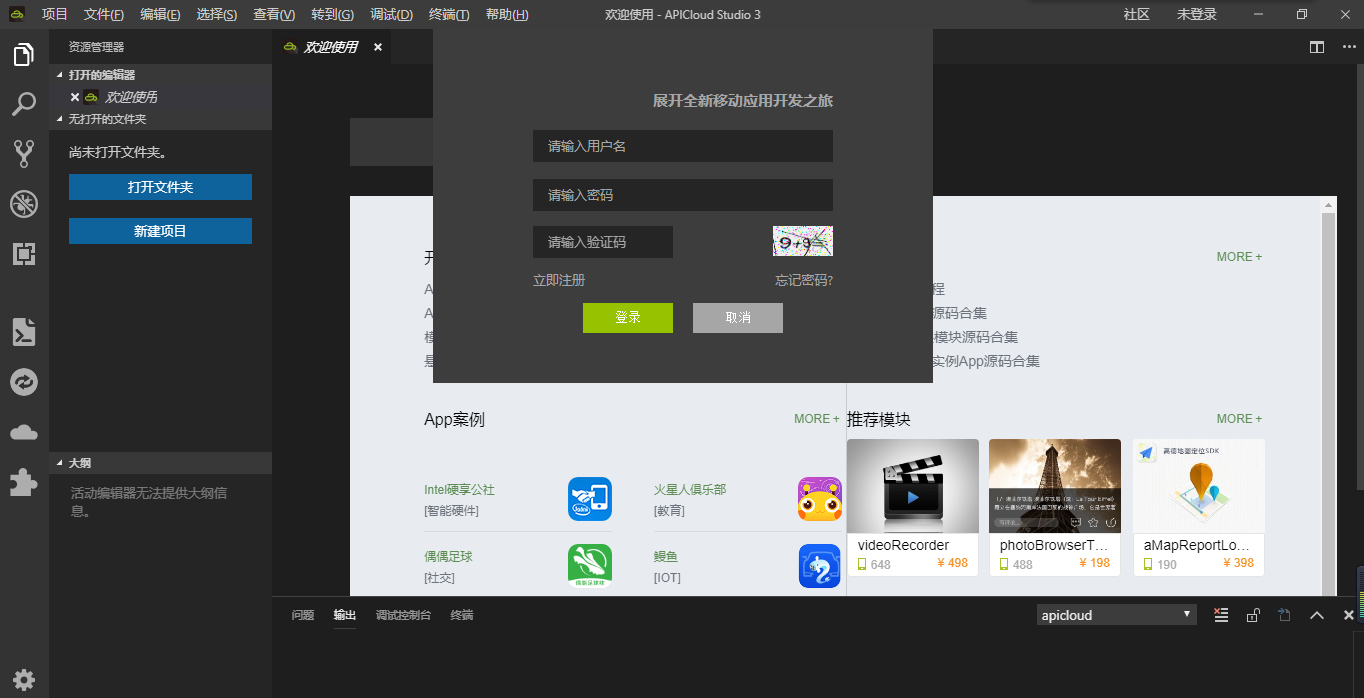1364x698 pixels.
Task: Split the editor with the layout icon
Action: tap(1317, 47)
